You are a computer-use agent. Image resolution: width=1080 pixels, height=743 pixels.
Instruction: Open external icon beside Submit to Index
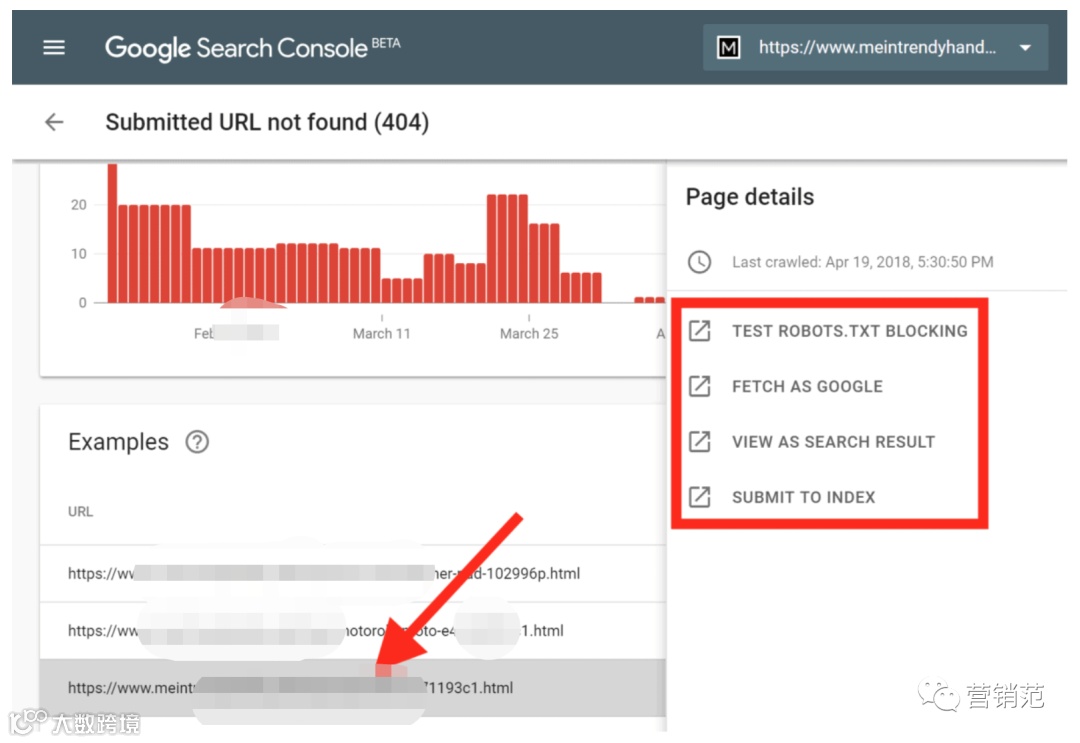tap(700, 496)
